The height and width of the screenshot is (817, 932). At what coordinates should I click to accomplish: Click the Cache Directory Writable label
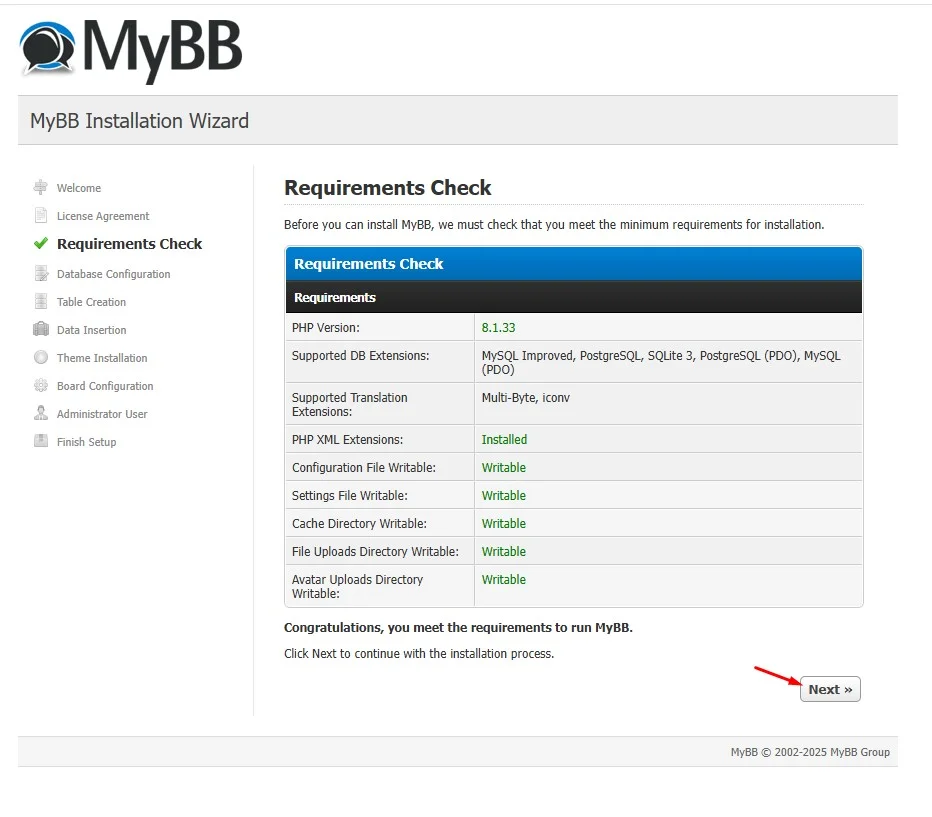[359, 523]
